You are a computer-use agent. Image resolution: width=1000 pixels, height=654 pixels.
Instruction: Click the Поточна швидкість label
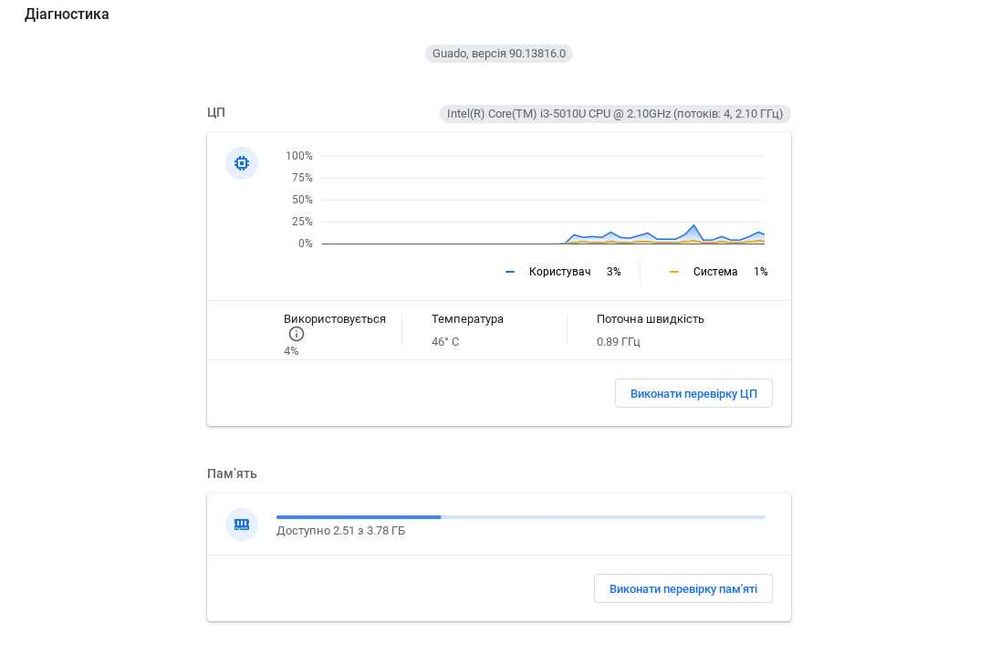pos(651,319)
